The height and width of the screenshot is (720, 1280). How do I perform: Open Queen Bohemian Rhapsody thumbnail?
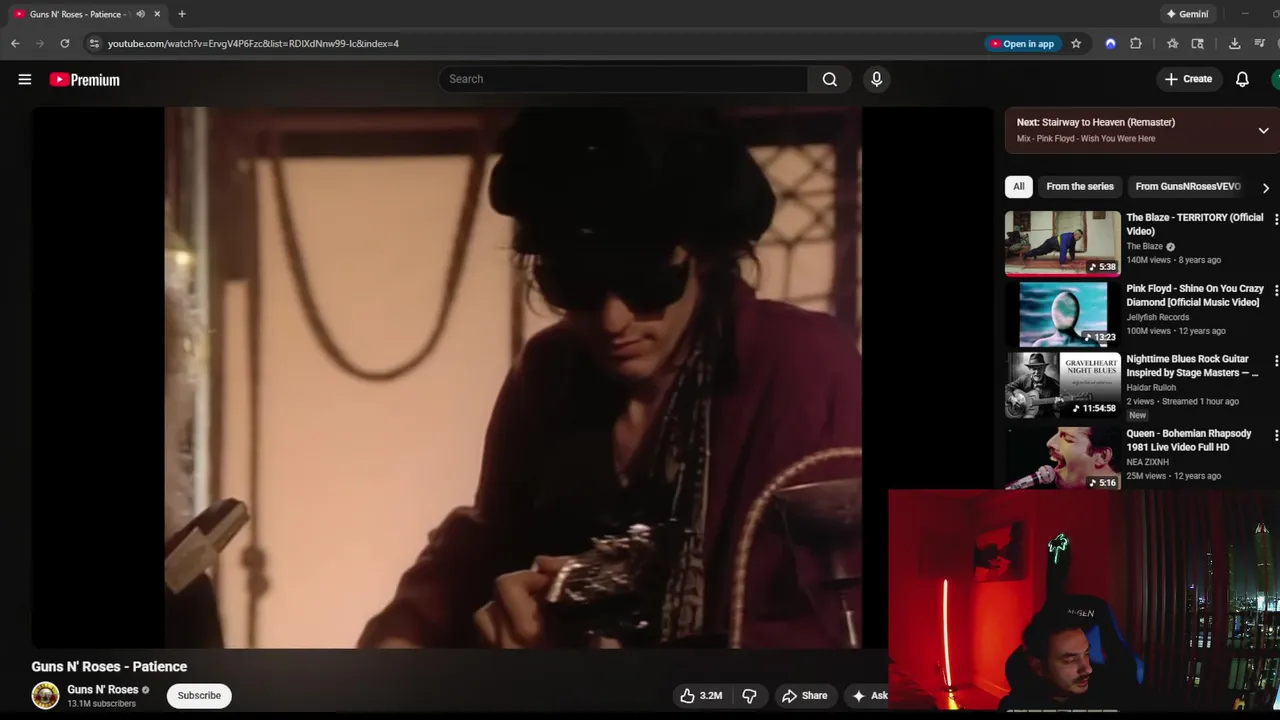click(x=1063, y=458)
